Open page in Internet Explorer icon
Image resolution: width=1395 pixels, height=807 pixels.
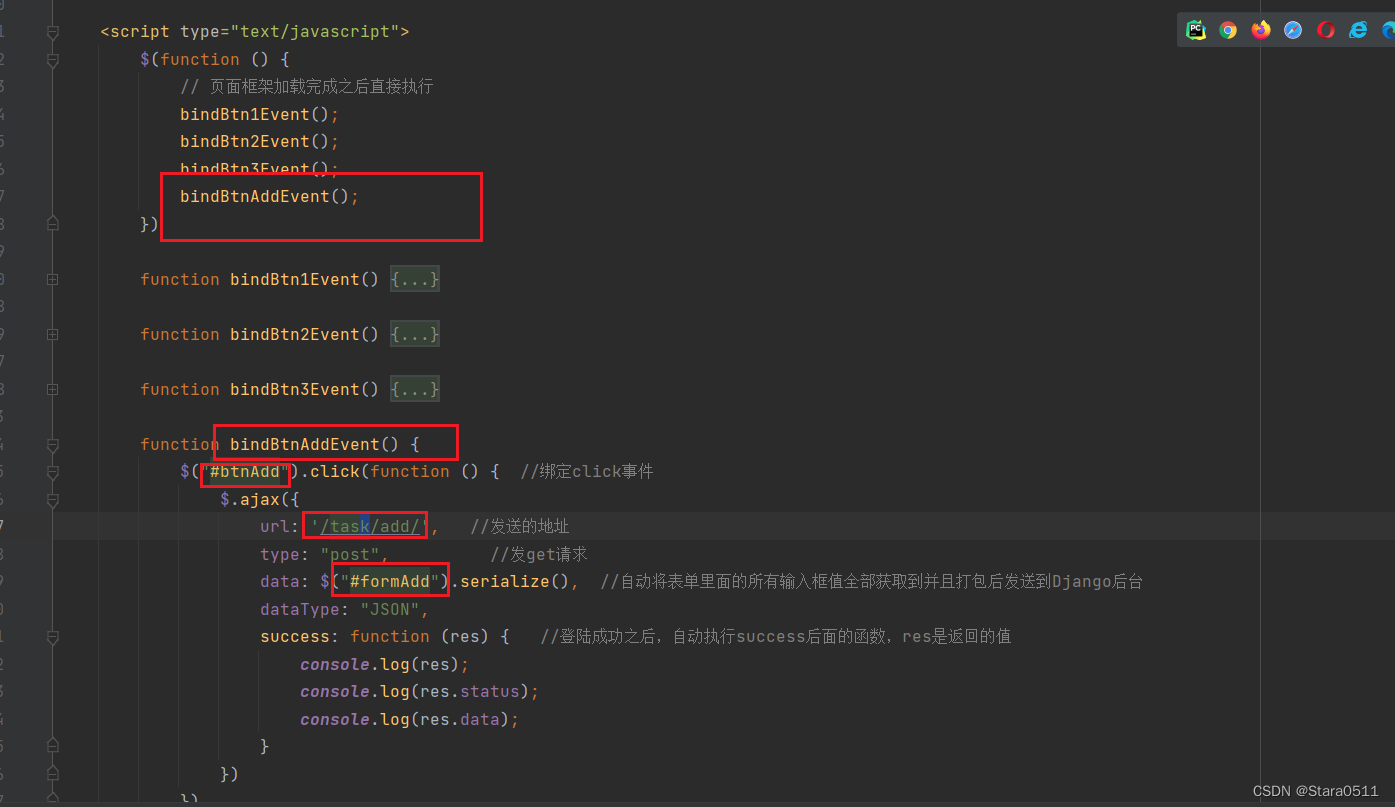[x=1358, y=30]
